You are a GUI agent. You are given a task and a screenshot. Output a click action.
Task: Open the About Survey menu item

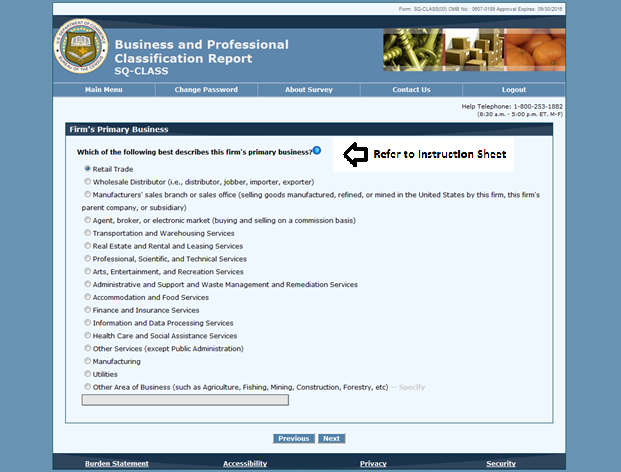[x=309, y=90]
